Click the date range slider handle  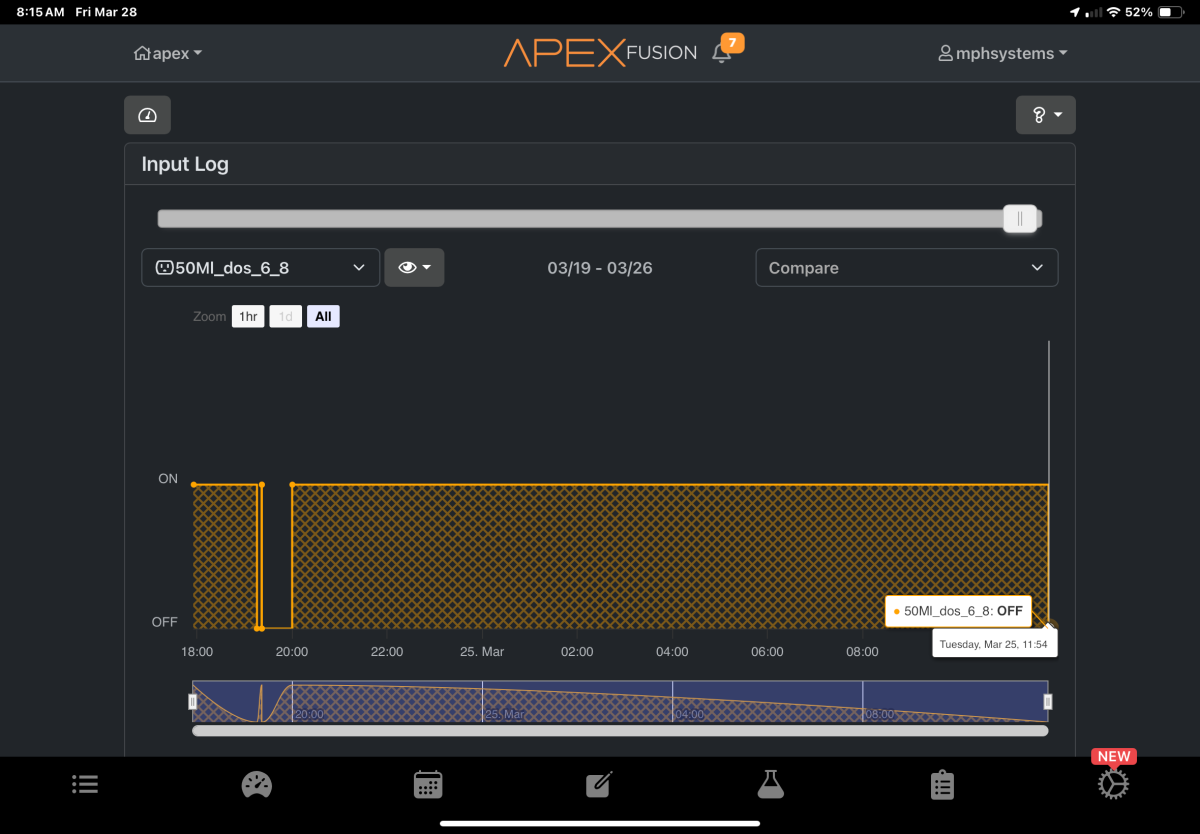click(x=1020, y=219)
